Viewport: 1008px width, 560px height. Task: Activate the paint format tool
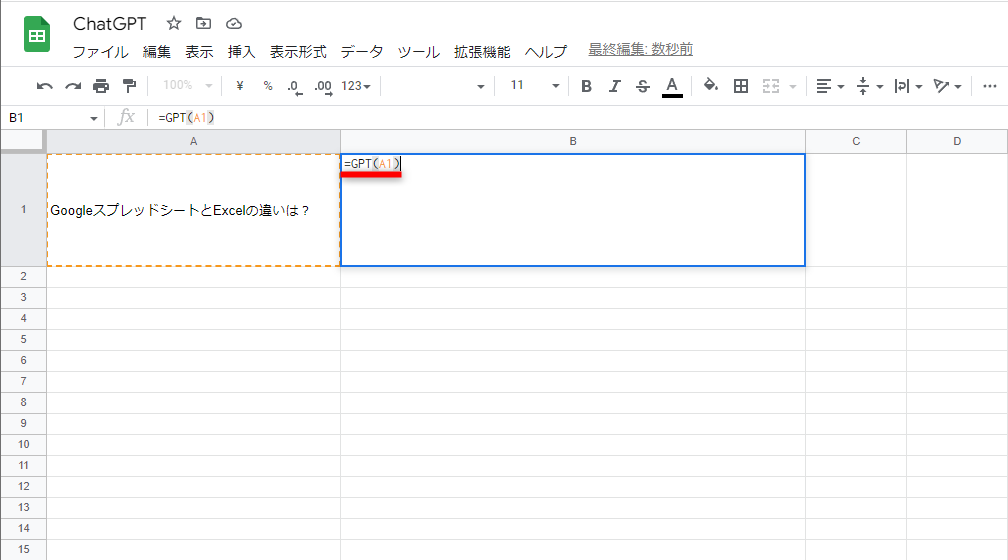(129, 86)
